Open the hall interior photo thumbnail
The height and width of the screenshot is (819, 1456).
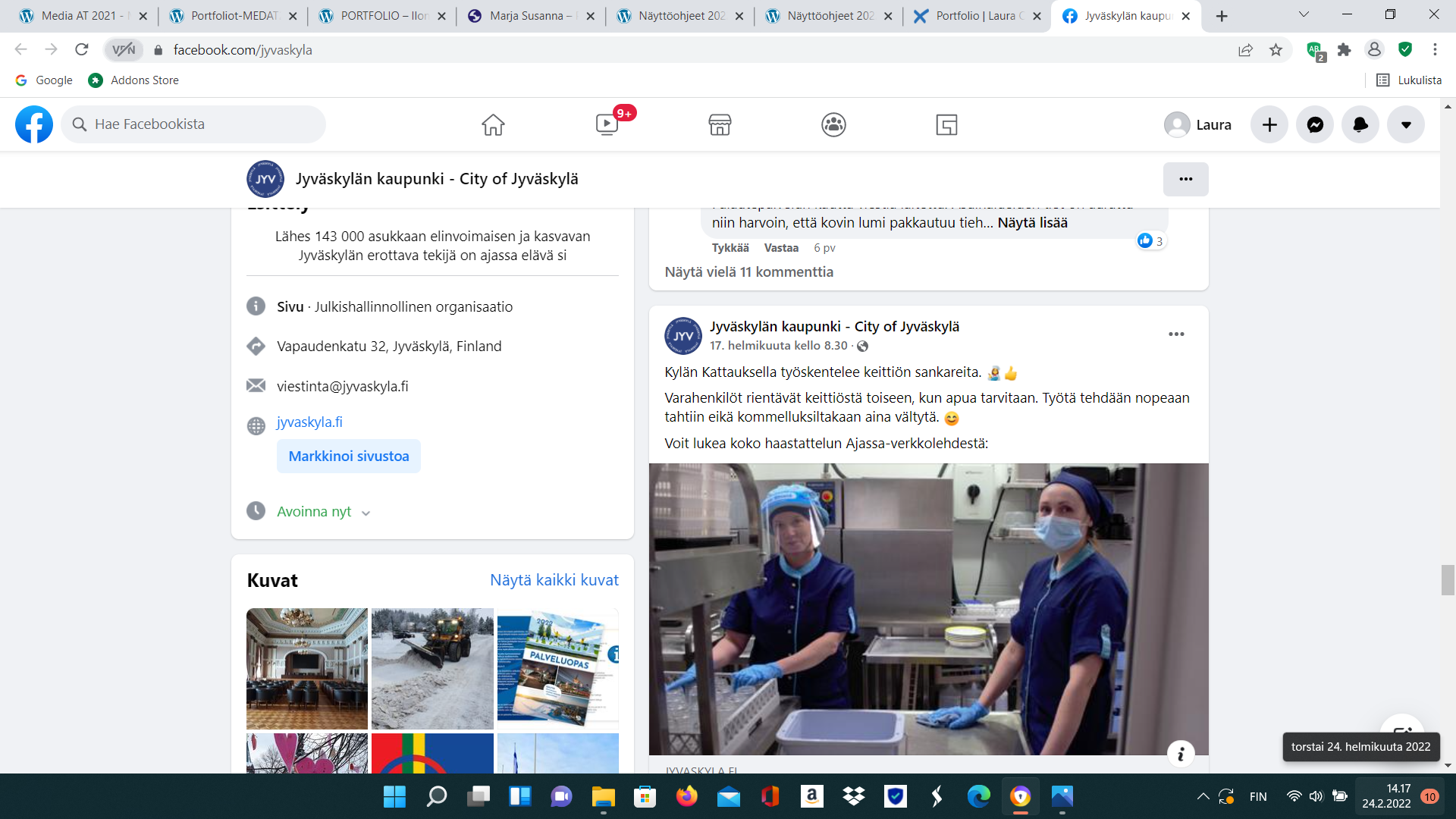[307, 669]
